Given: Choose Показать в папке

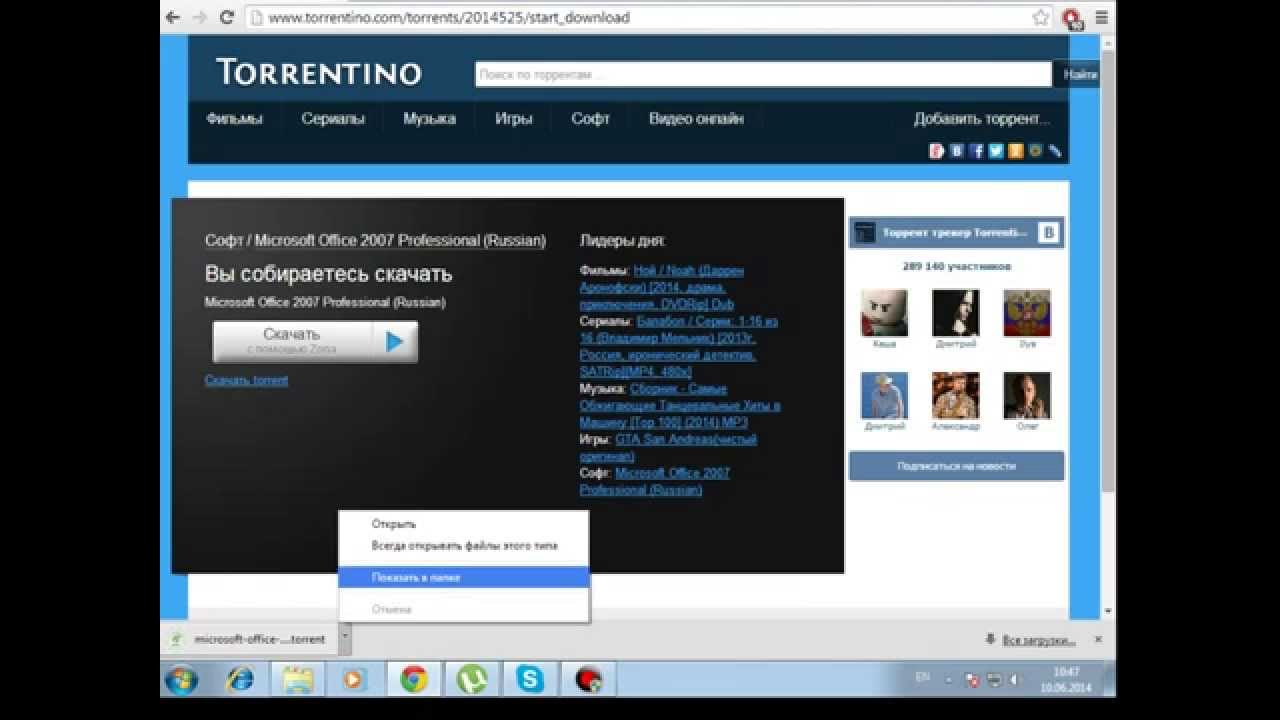Looking at the screenshot, I should (464, 577).
